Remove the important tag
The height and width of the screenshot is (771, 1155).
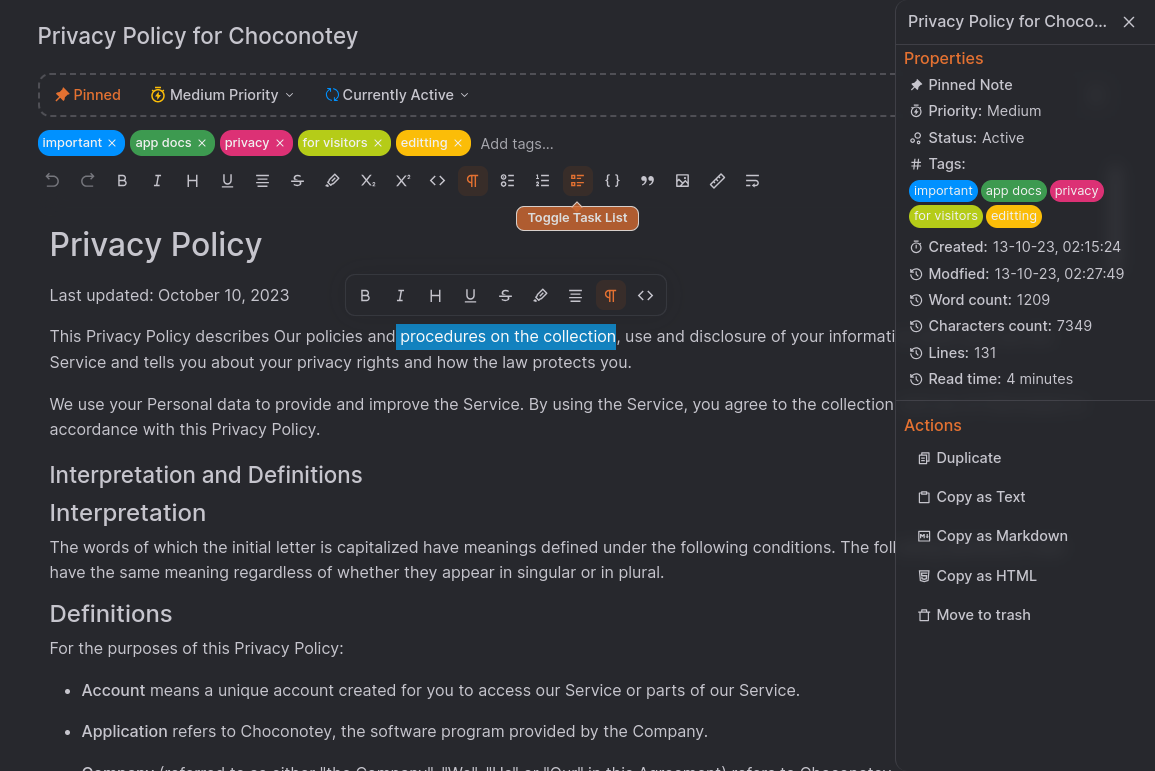pos(112,143)
